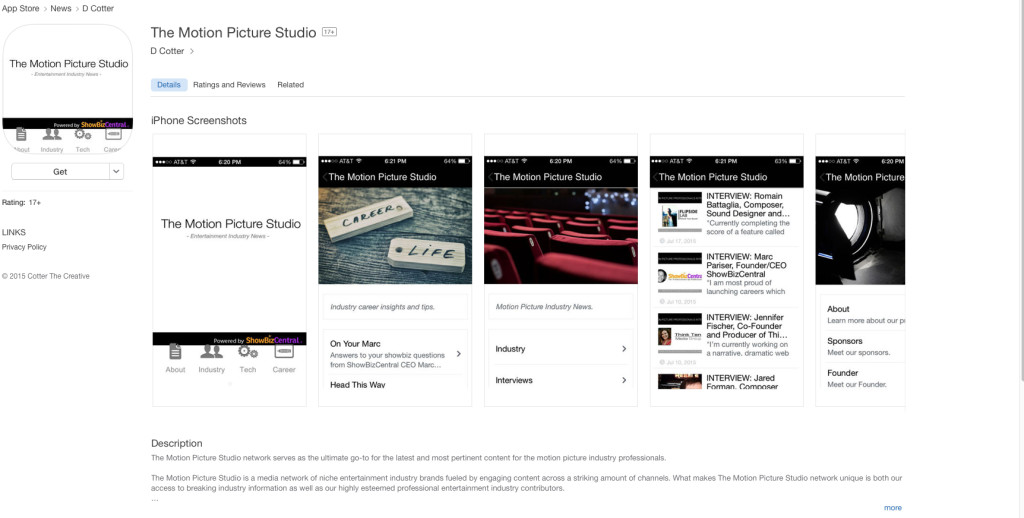Image resolution: width=1024 pixels, height=518 pixels.
Task: Open the Privacy Policy link
Action: (x=24, y=247)
